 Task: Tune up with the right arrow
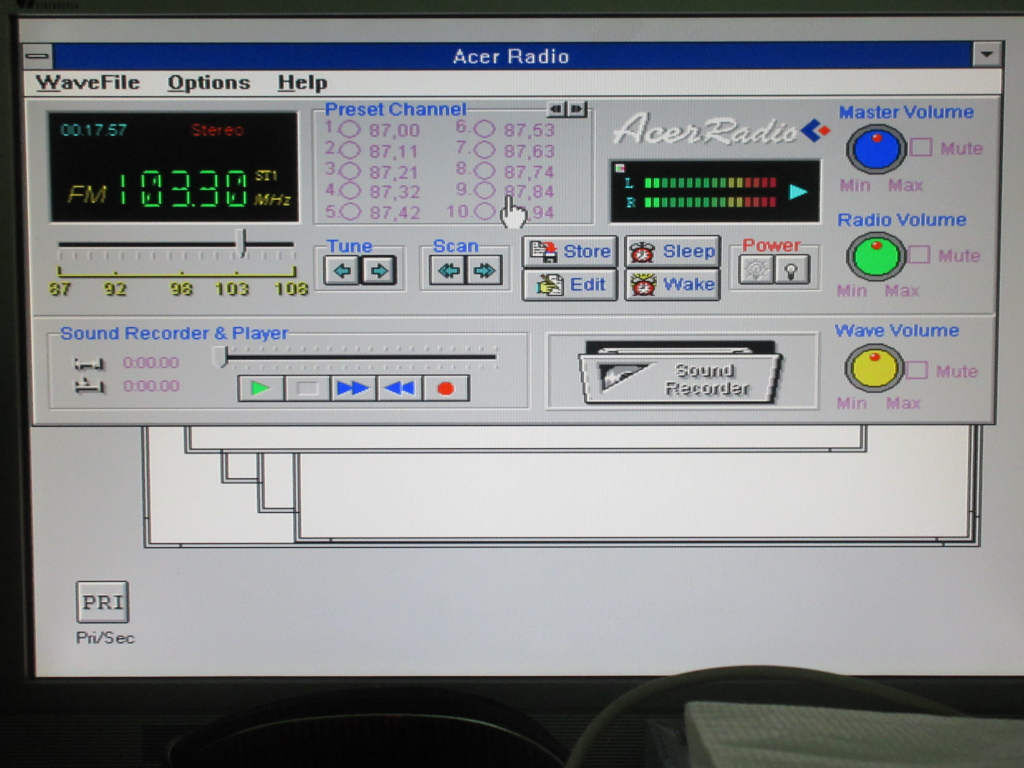[x=379, y=270]
